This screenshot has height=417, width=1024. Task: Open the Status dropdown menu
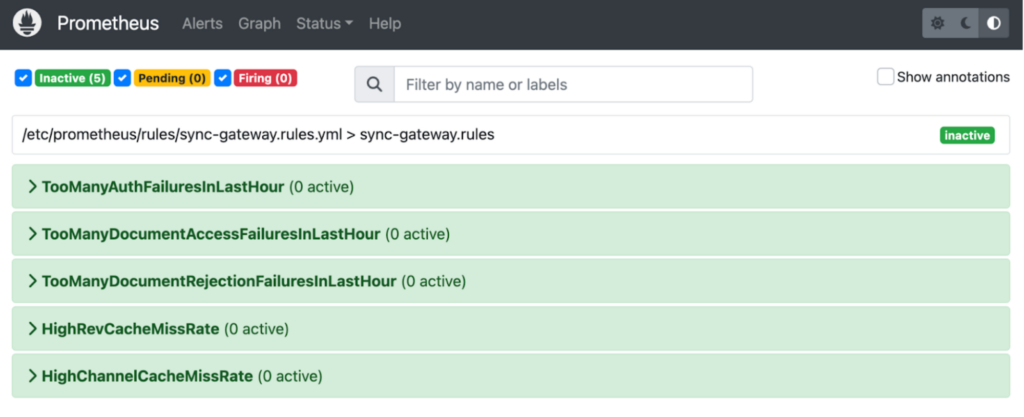[x=325, y=23]
